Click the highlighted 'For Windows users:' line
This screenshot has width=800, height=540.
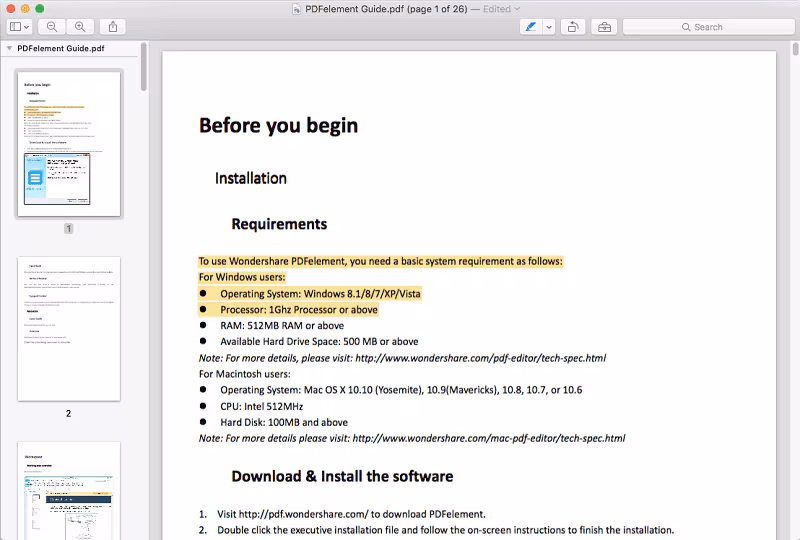point(242,277)
